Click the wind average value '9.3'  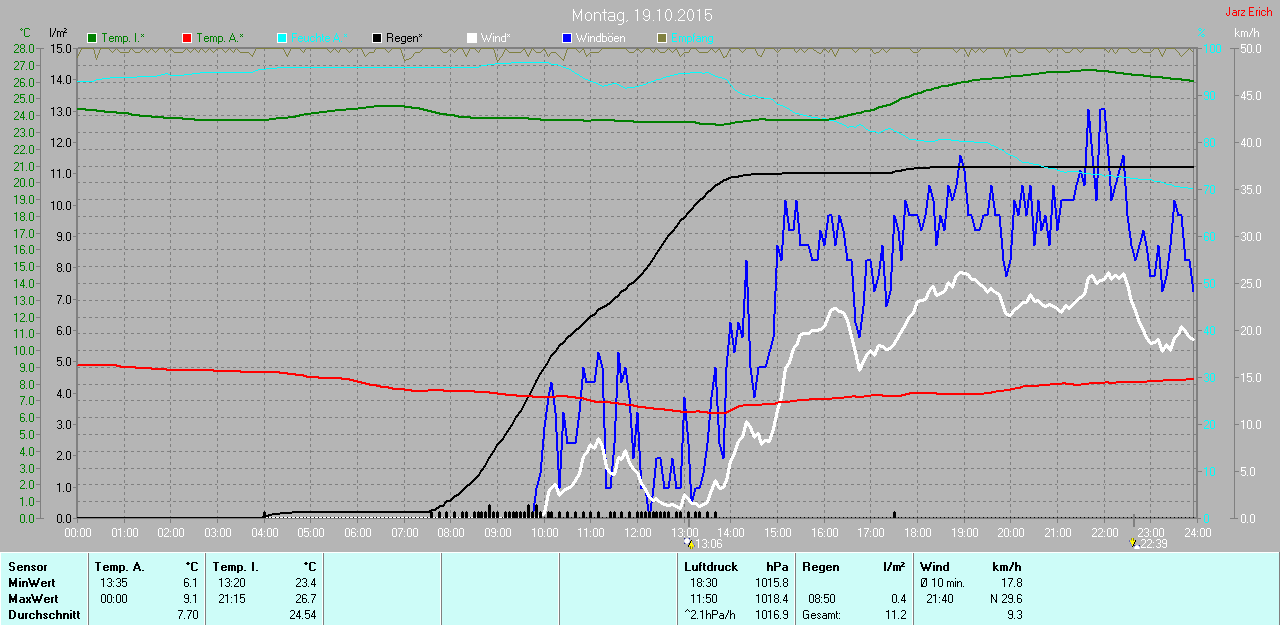coord(1014,615)
